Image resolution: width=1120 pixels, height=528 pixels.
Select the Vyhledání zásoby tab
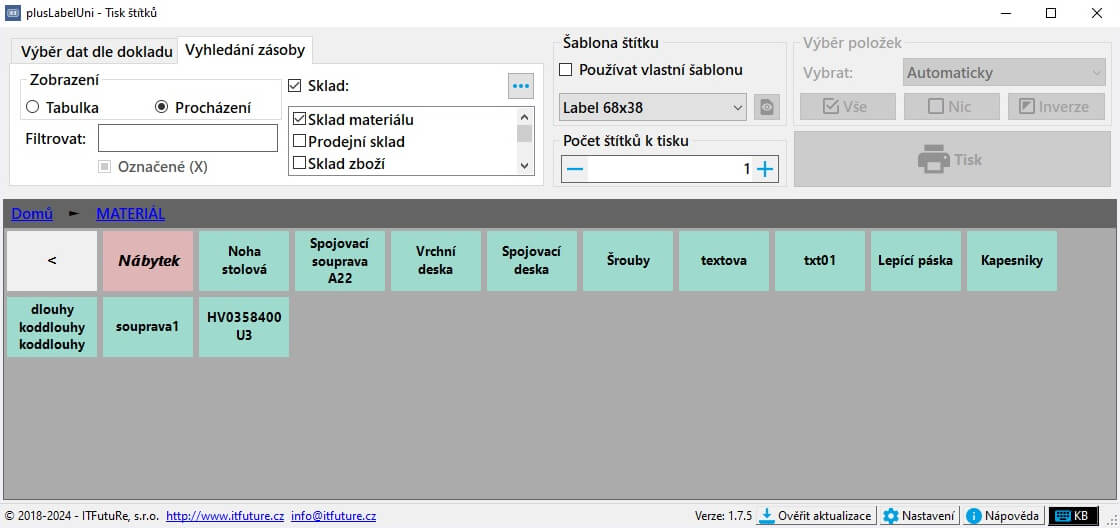(x=246, y=50)
